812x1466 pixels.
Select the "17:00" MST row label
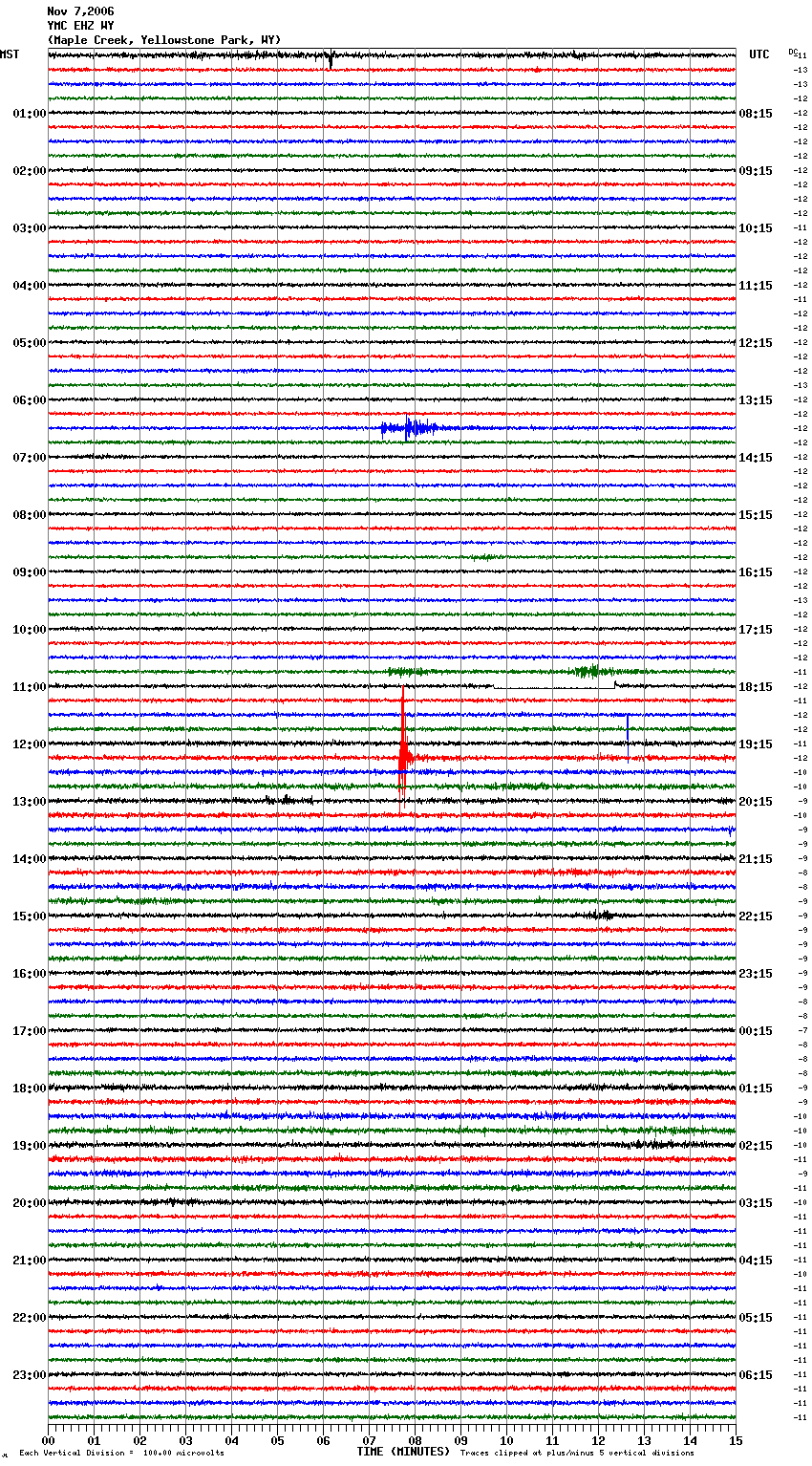coord(29,1031)
